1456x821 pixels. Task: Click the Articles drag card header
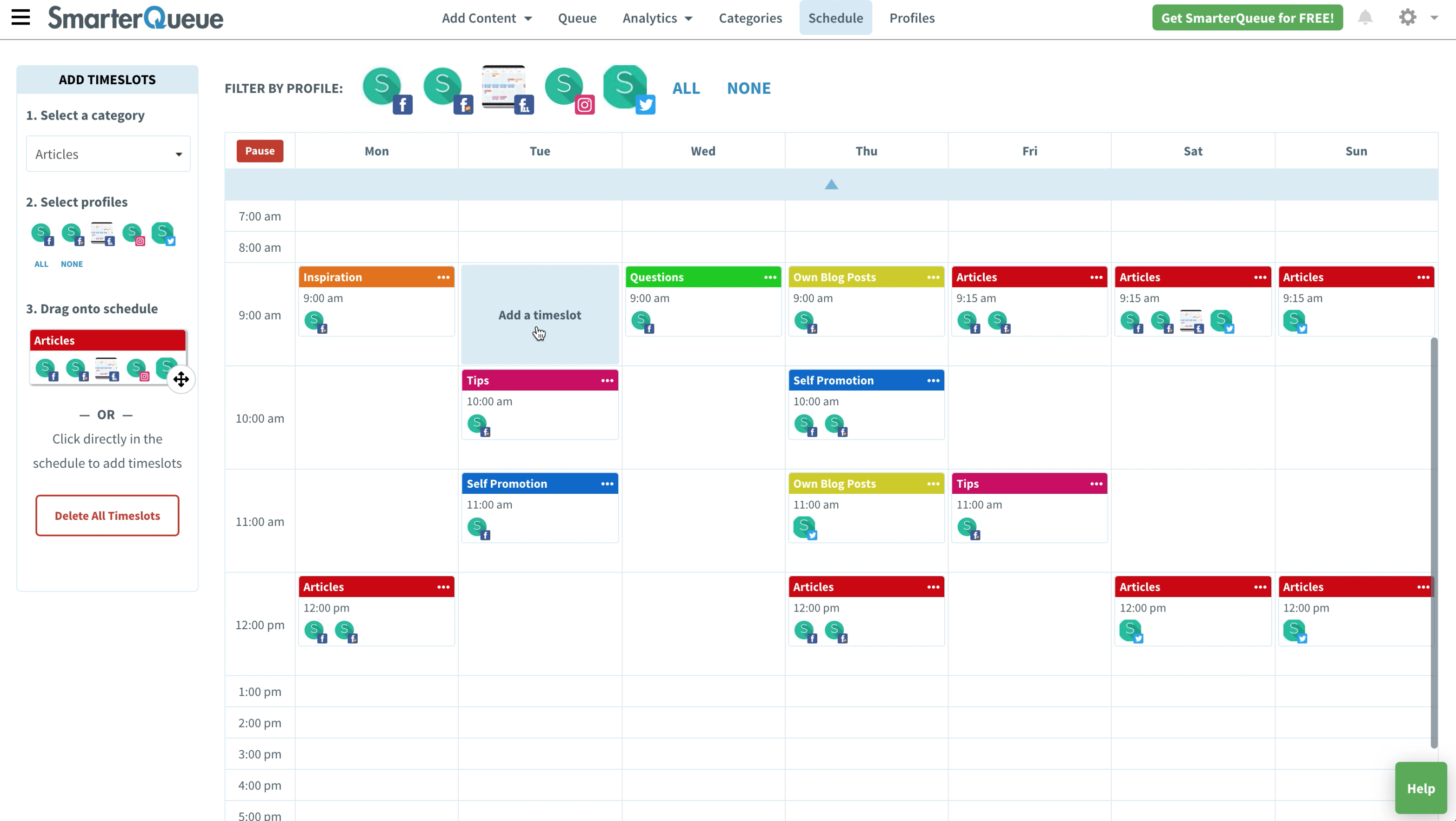[108, 340]
